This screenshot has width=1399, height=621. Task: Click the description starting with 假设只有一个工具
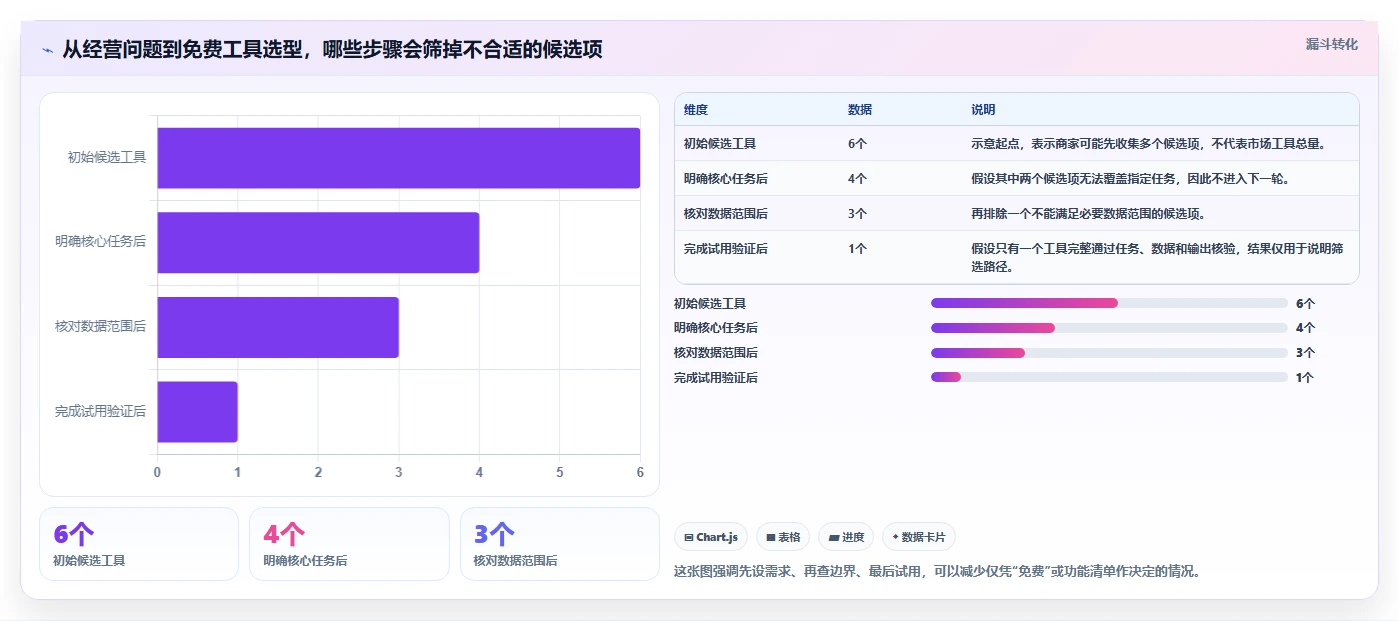(1155, 258)
